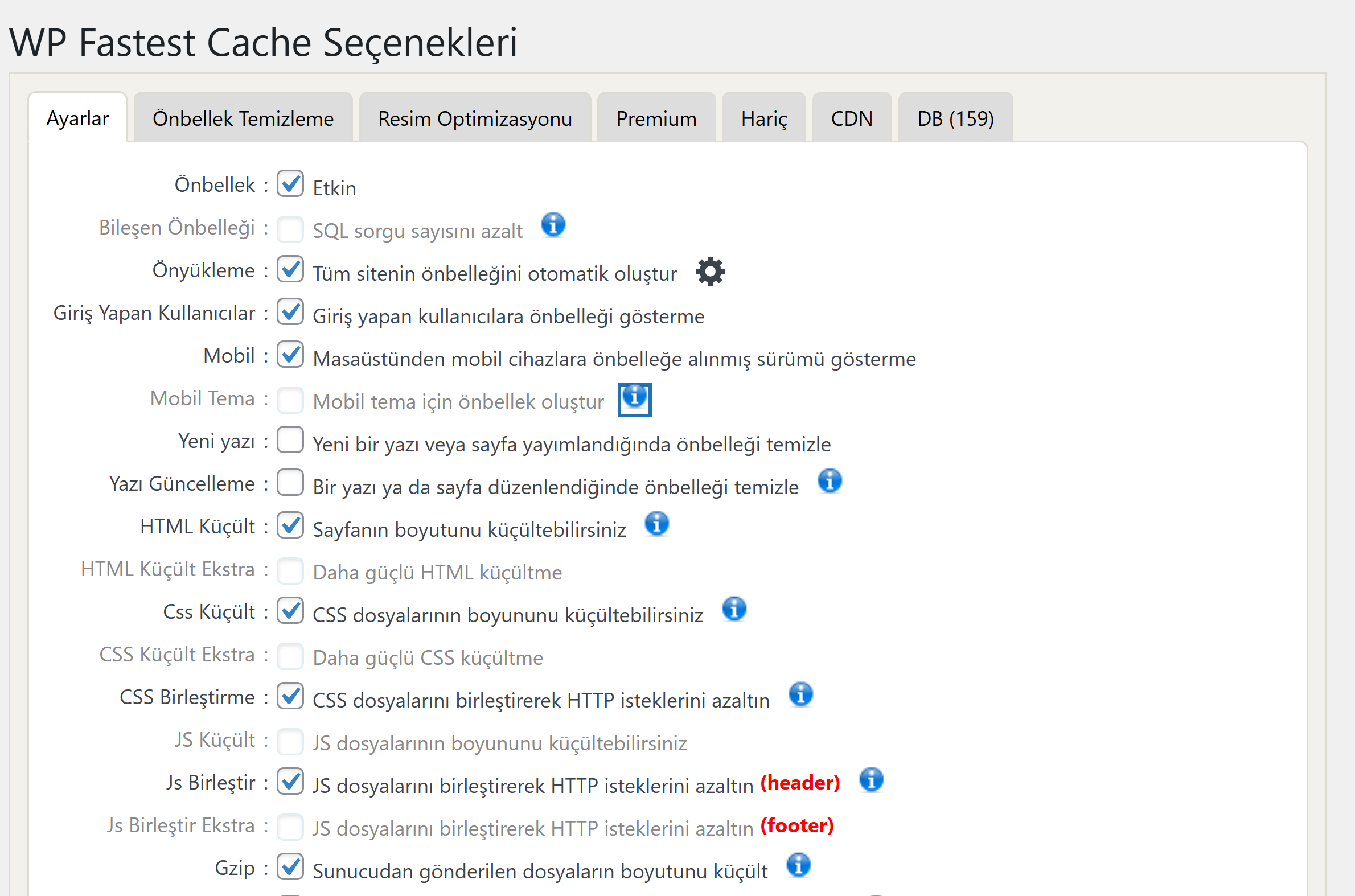Uncheck the Gzip compression checkbox
This screenshot has height=896, width=1355.
pyautogui.click(x=290, y=866)
